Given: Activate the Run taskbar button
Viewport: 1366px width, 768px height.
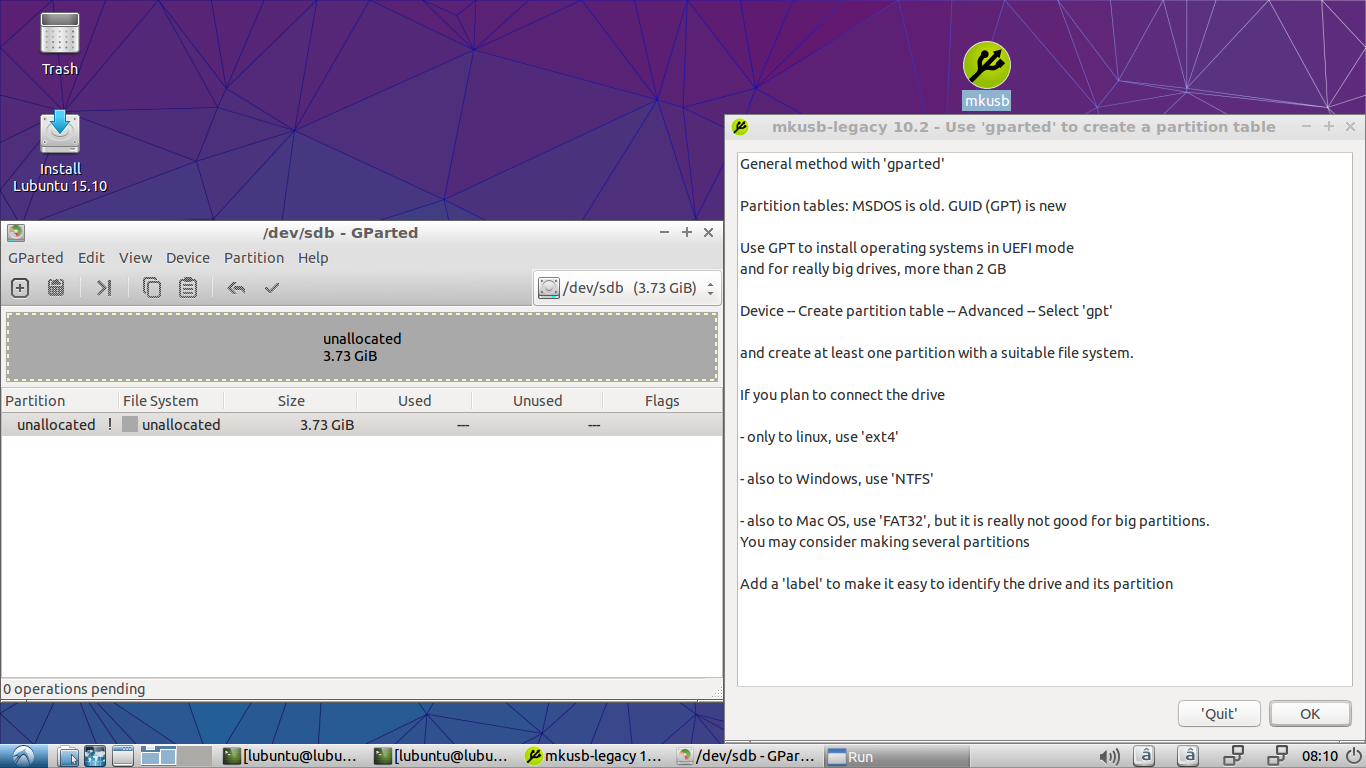Looking at the screenshot, I should (897, 757).
